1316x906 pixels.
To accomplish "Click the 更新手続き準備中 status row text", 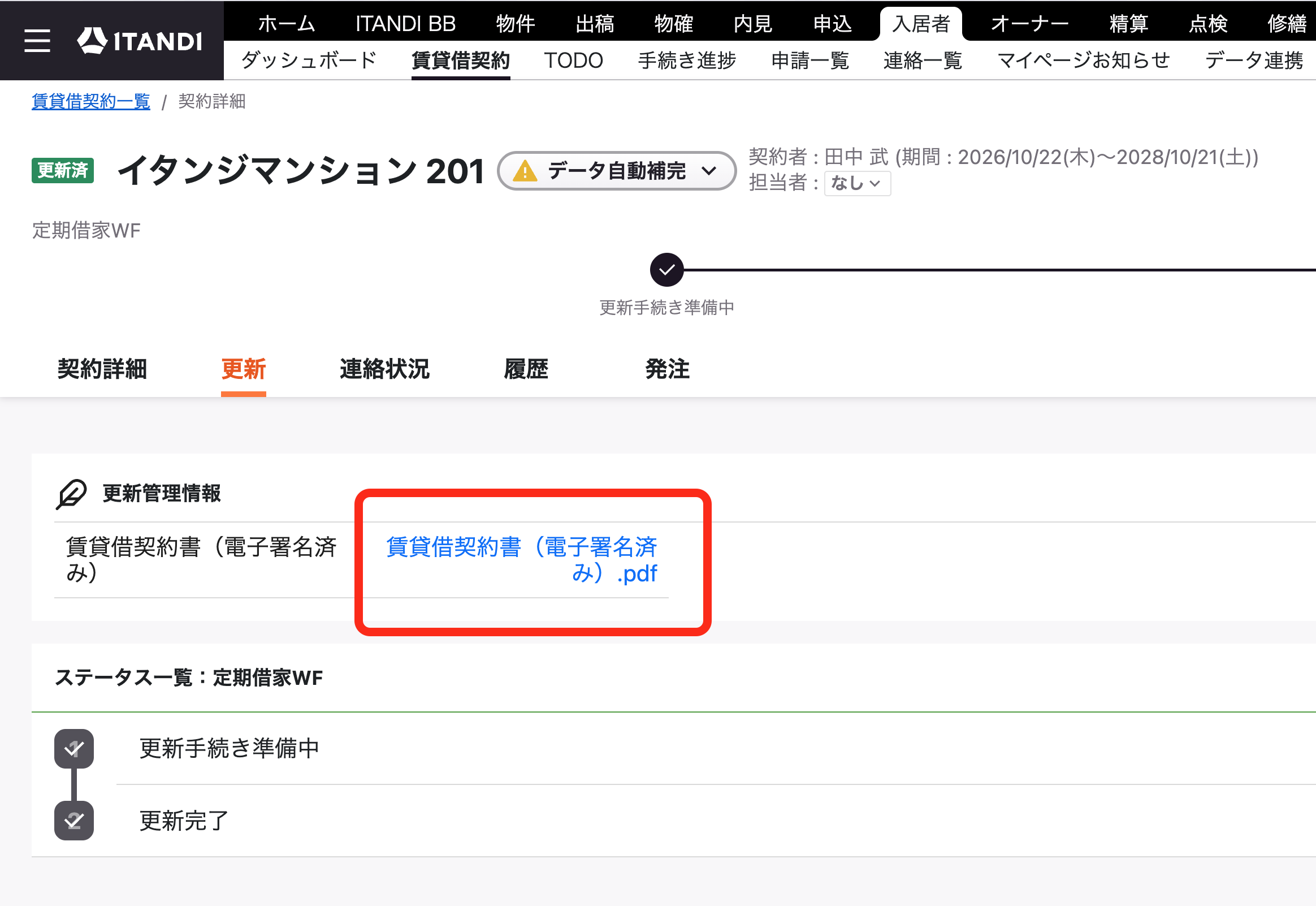I will [229, 748].
